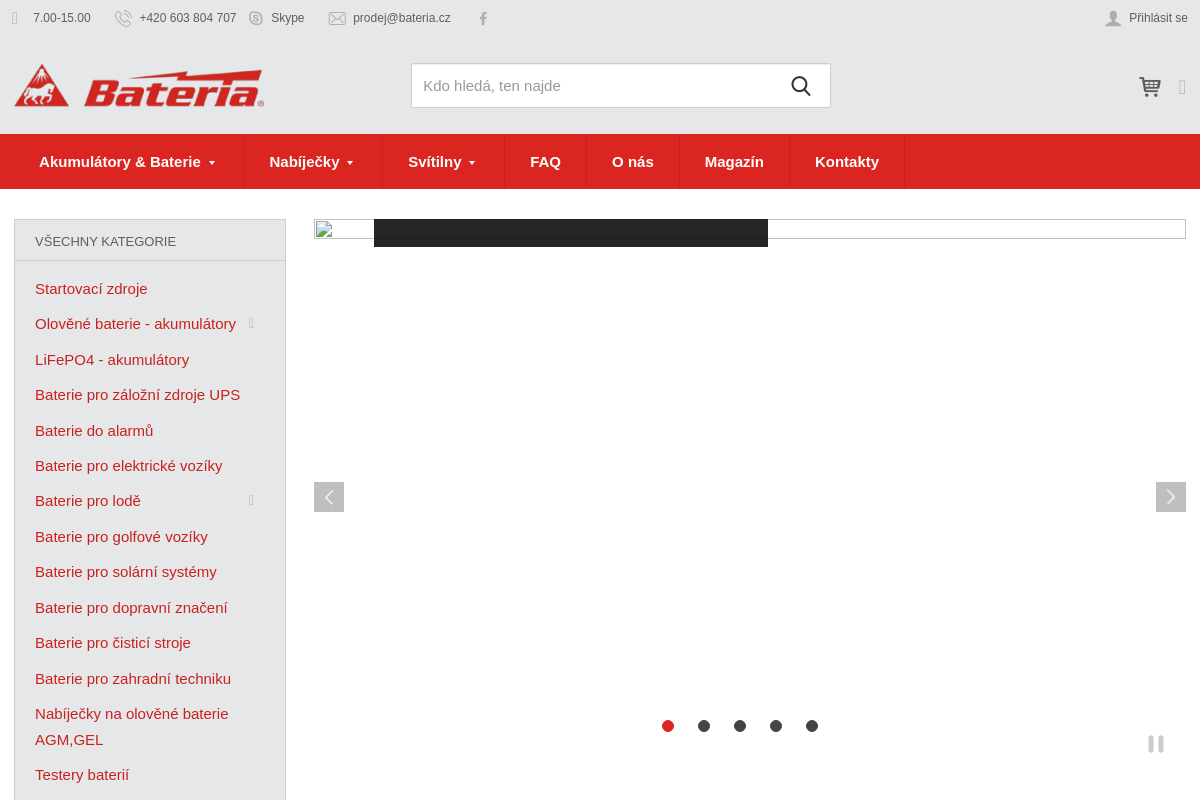The image size is (1200, 800).
Task: Expand Olověné baterie - akumulátory subcategories
Action: coord(251,324)
